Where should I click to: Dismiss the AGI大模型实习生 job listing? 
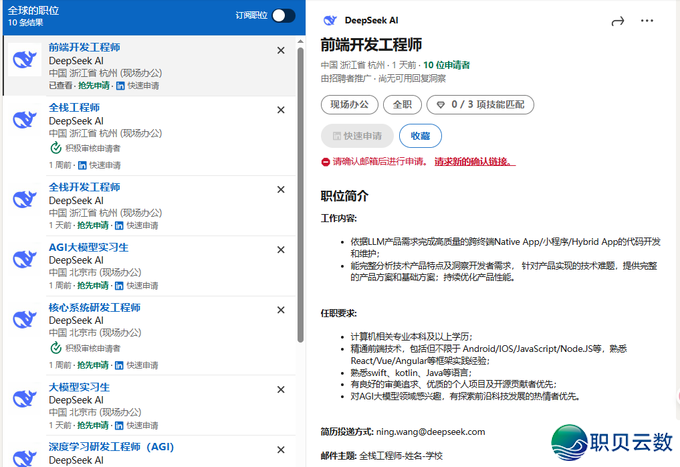(281, 250)
